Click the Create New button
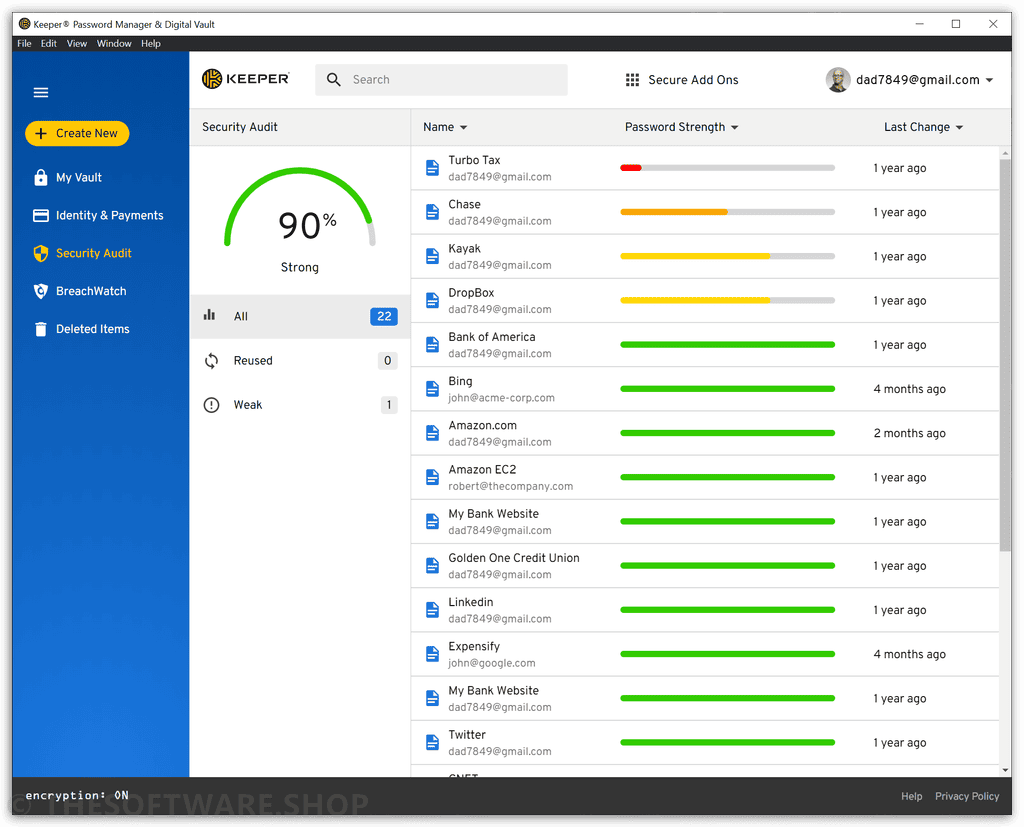This screenshot has height=827, width=1024. (77, 133)
